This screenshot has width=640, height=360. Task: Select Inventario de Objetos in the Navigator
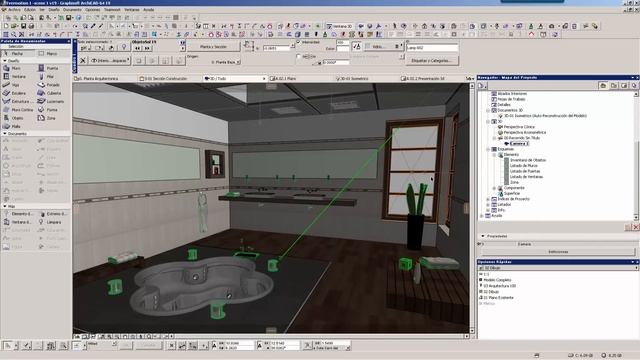coord(528,160)
